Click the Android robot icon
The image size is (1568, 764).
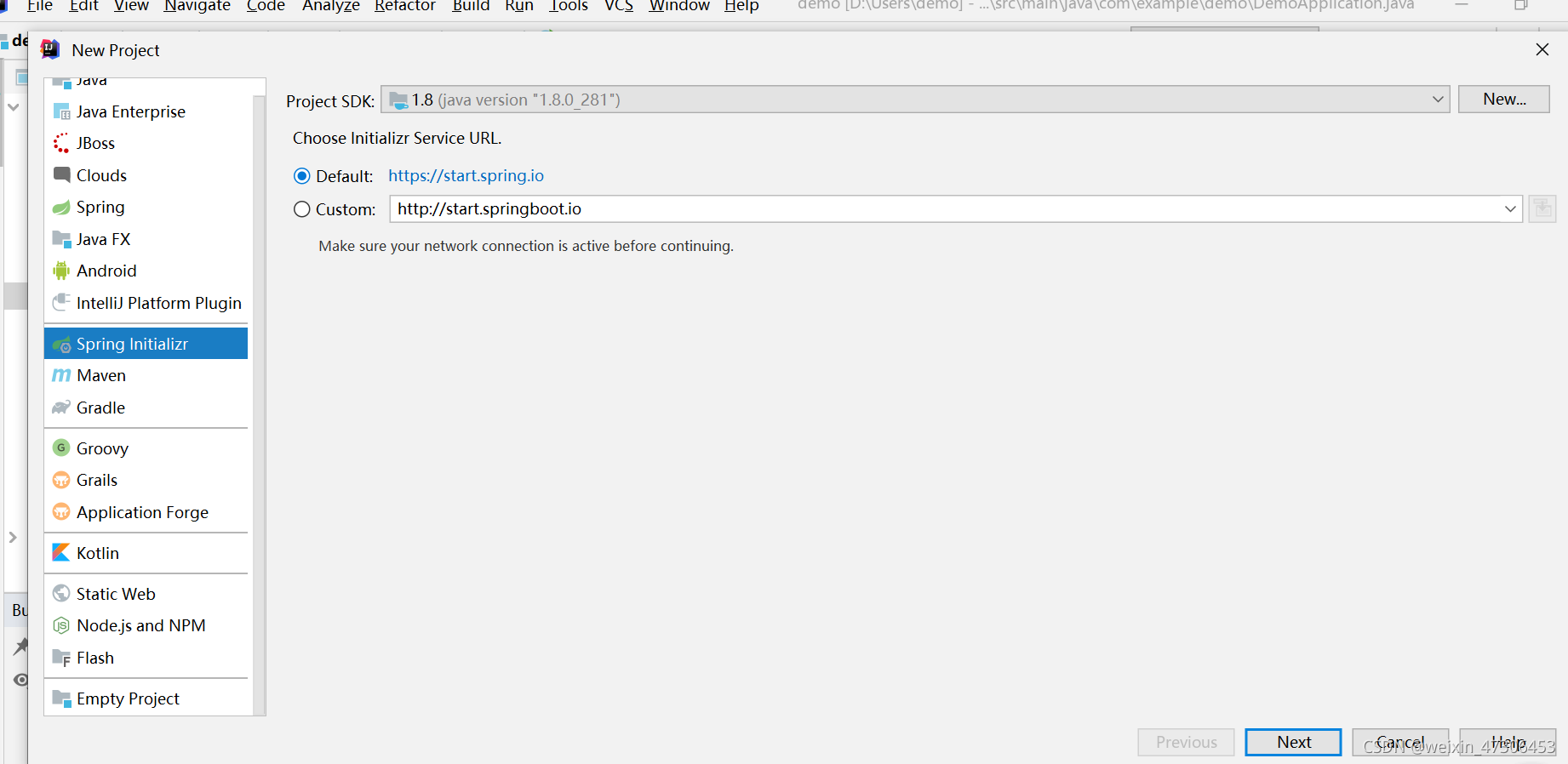[x=61, y=271]
